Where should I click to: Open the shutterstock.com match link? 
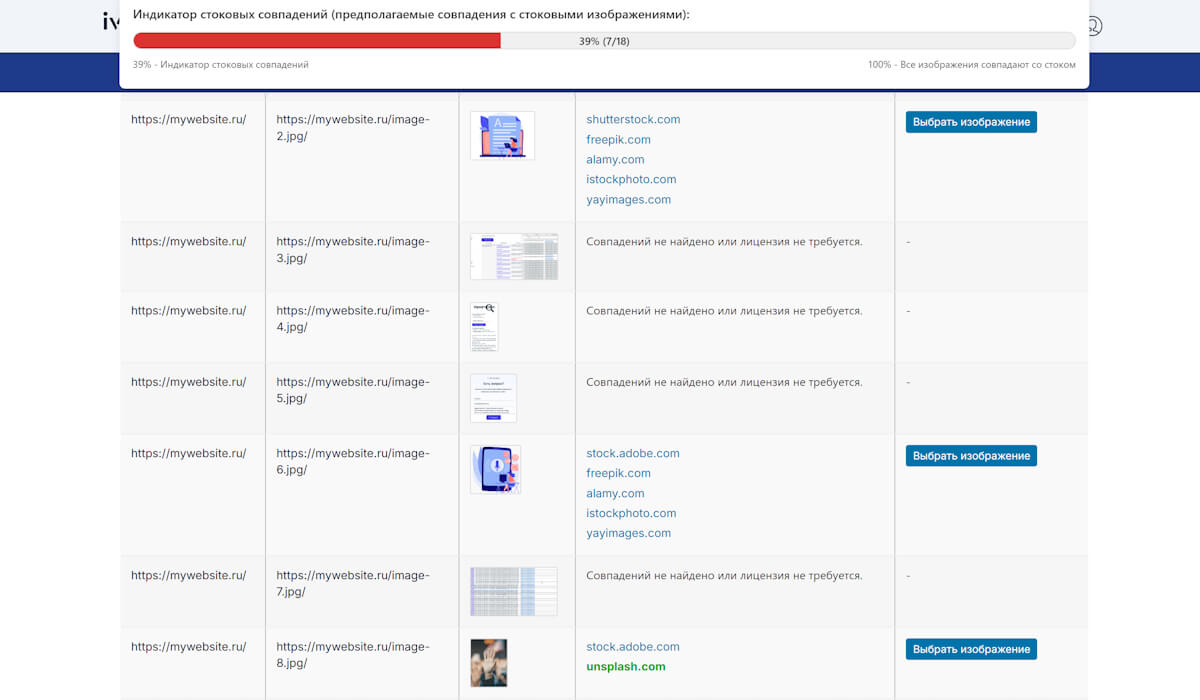633,119
